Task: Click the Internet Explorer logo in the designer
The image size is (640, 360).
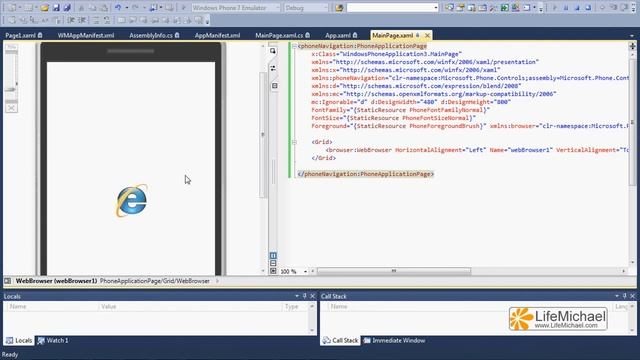Action: point(132,200)
